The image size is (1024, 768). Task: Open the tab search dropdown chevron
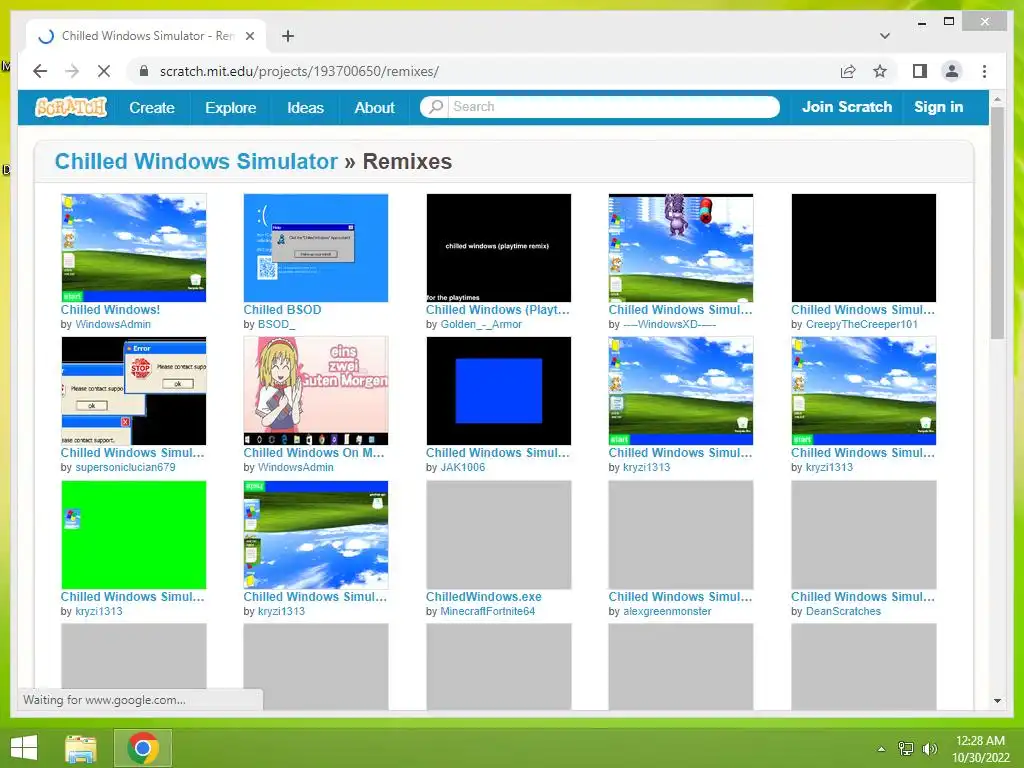885,36
